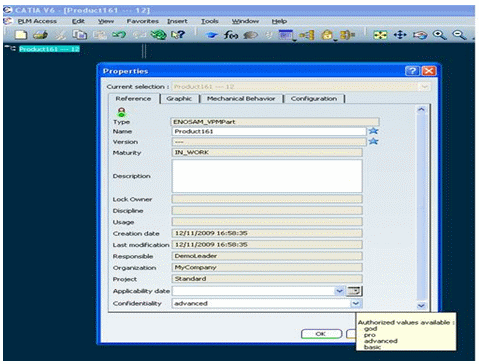Open the Mechanical Behavior tab
479x364 pixels.
(x=241, y=99)
